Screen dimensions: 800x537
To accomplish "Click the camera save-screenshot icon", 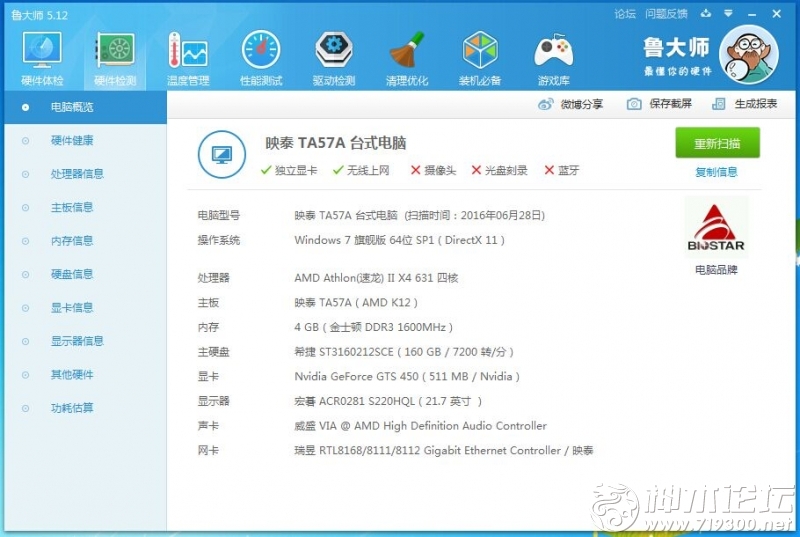I will [x=634, y=104].
